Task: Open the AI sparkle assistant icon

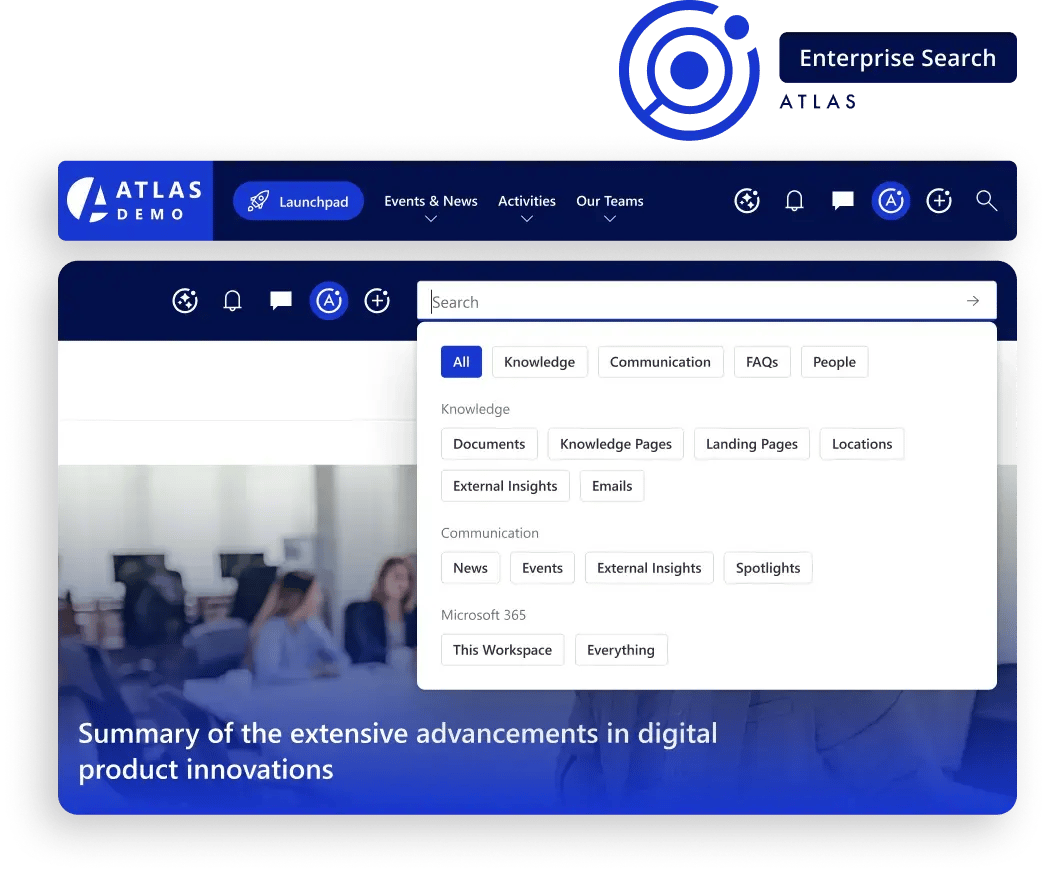Action: click(747, 201)
